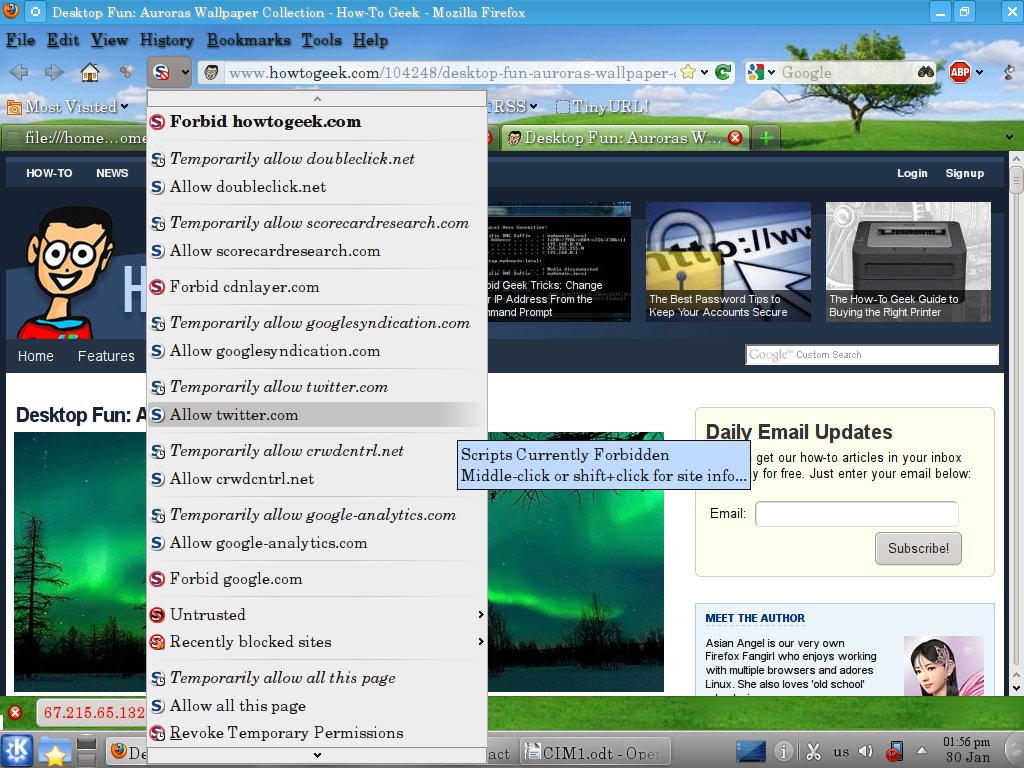Open a new tab with green plus
1024x768 pixels.
click(x=766, y=138)
